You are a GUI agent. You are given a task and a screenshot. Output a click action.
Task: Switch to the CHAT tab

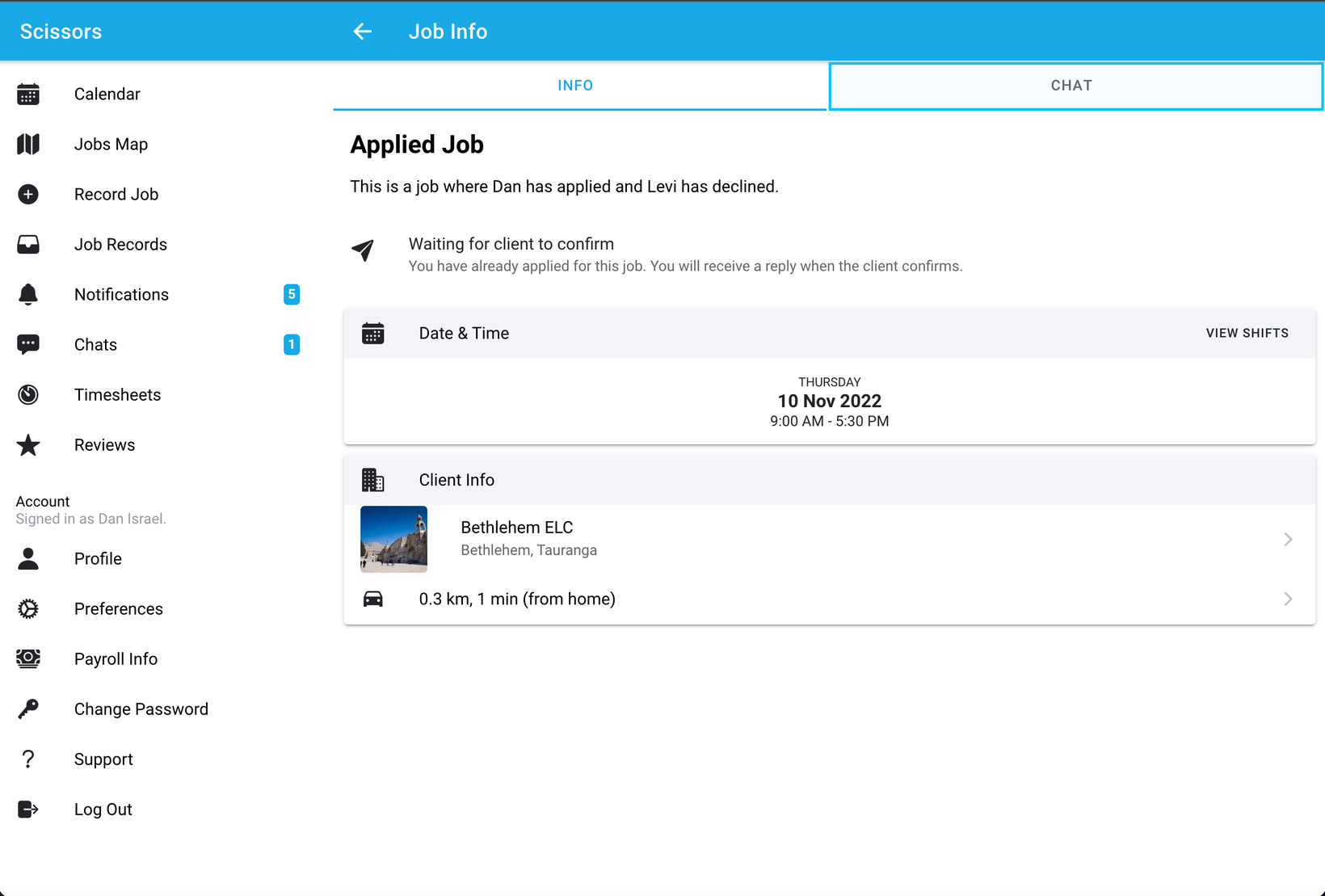(x=1076, y=86)
